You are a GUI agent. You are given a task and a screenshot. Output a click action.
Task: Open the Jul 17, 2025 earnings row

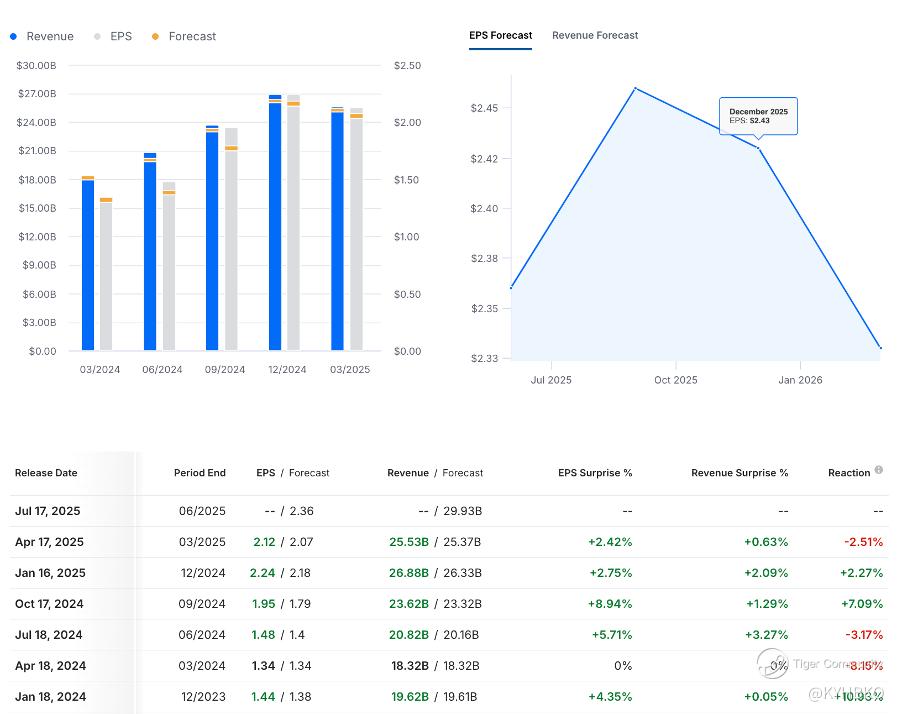point(49,511)
